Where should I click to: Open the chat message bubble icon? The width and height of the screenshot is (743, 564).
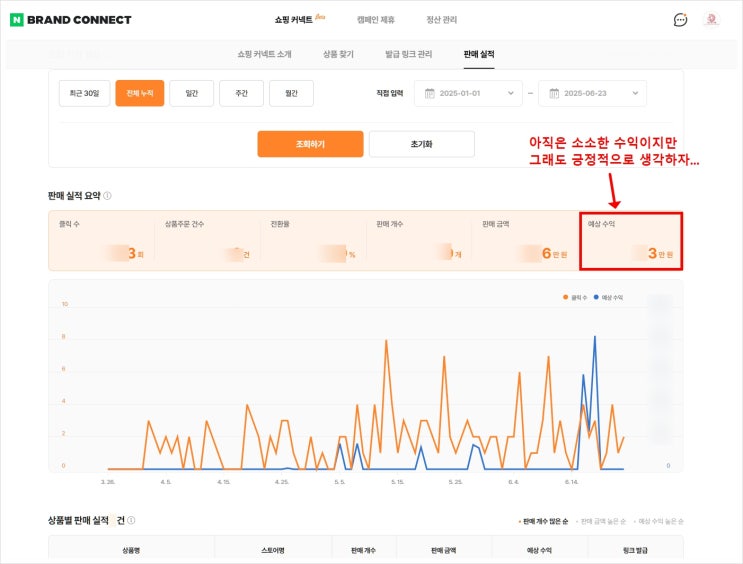tap(680, 19)
